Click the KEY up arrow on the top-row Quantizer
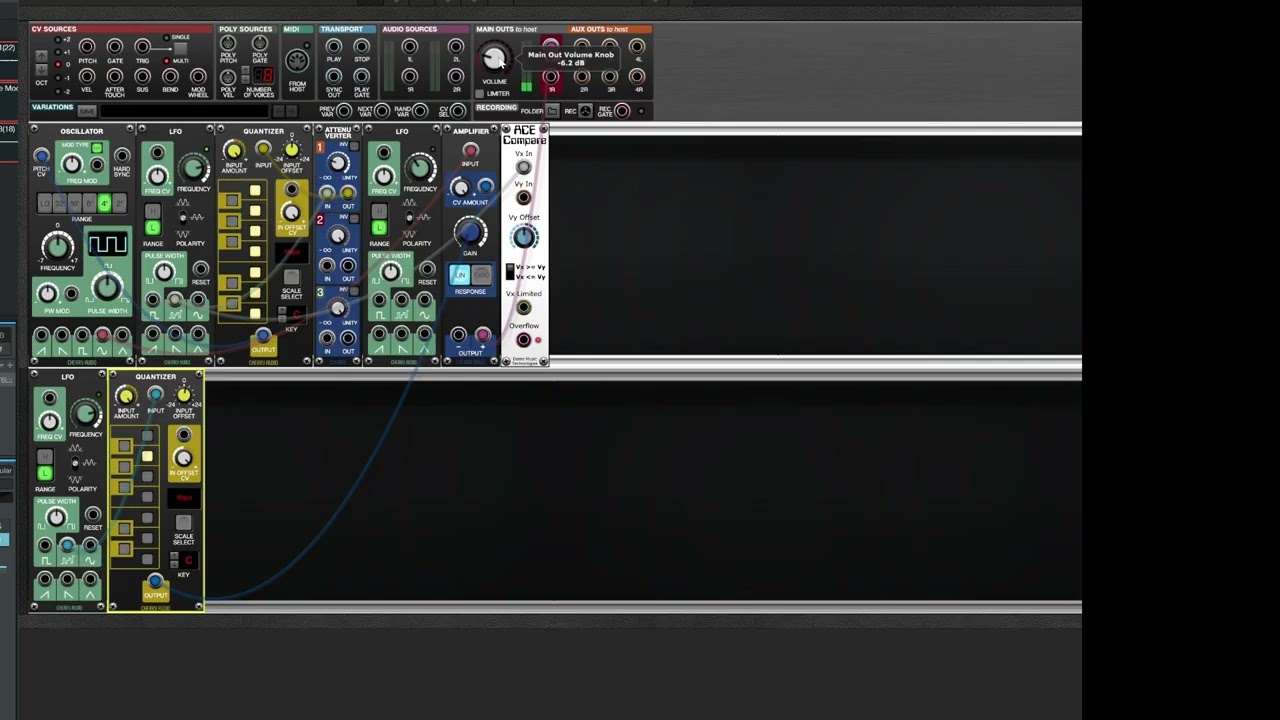 pos(282,309)
